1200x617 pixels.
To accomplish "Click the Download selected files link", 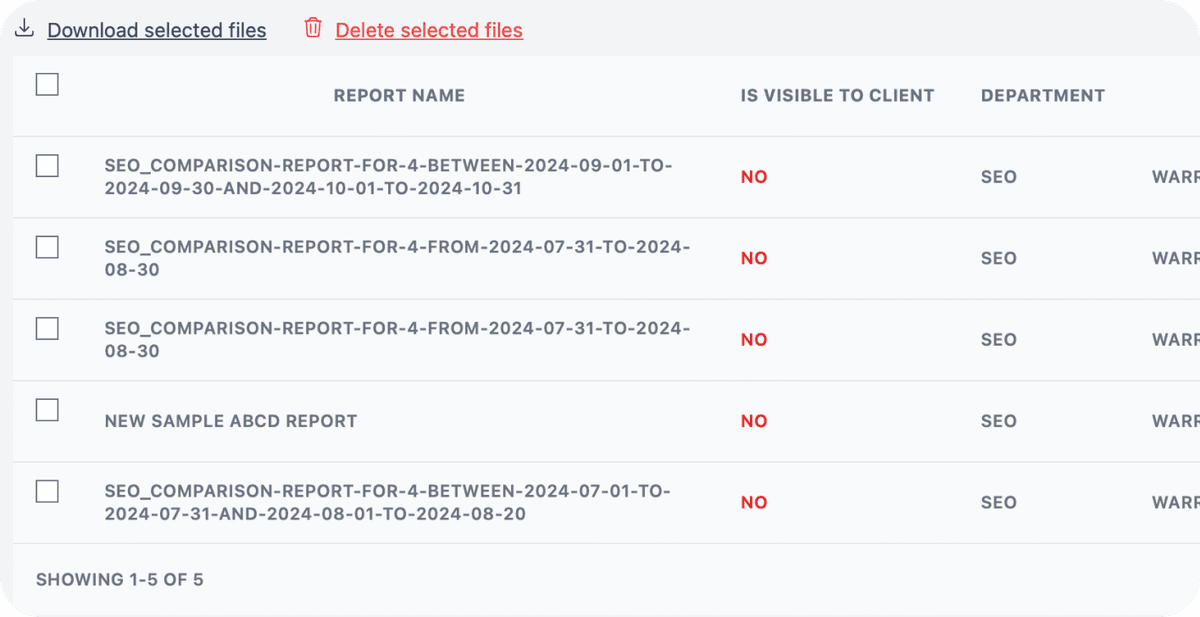I will tap(157, 31).
